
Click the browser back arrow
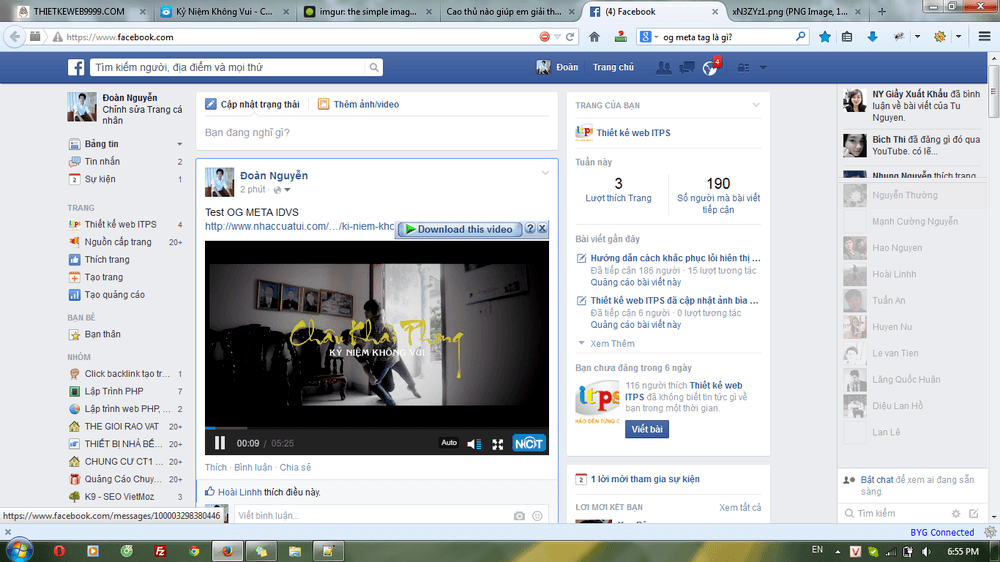click(x=14, y=37)
